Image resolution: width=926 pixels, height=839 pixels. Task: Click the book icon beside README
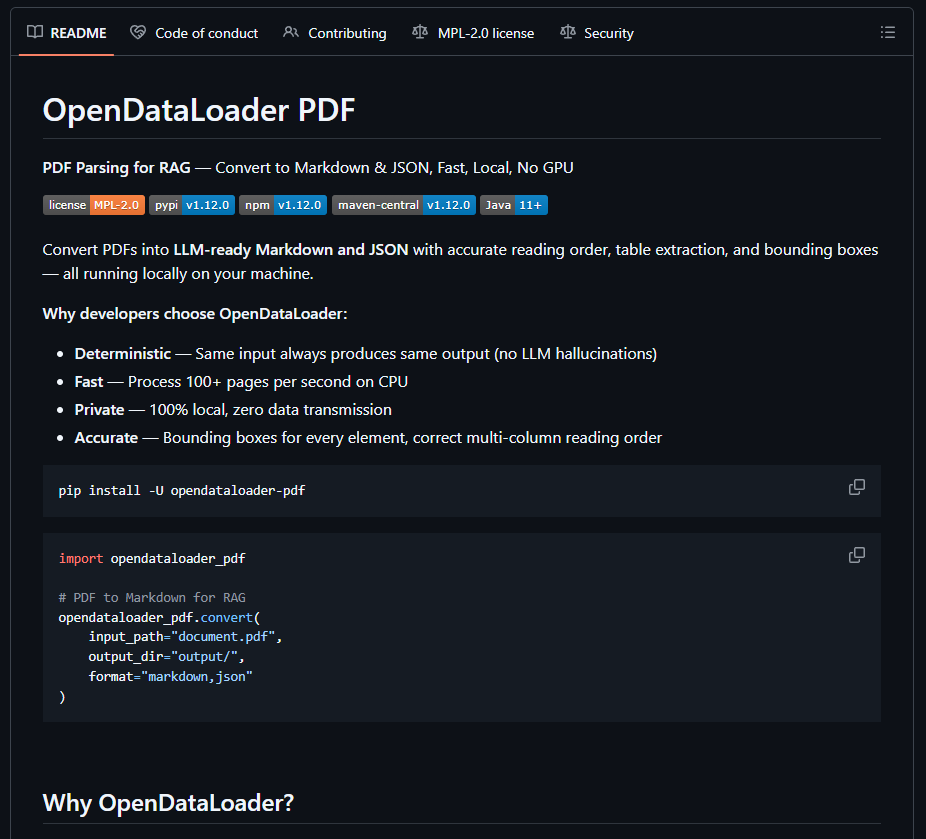(x=35, y=32)
